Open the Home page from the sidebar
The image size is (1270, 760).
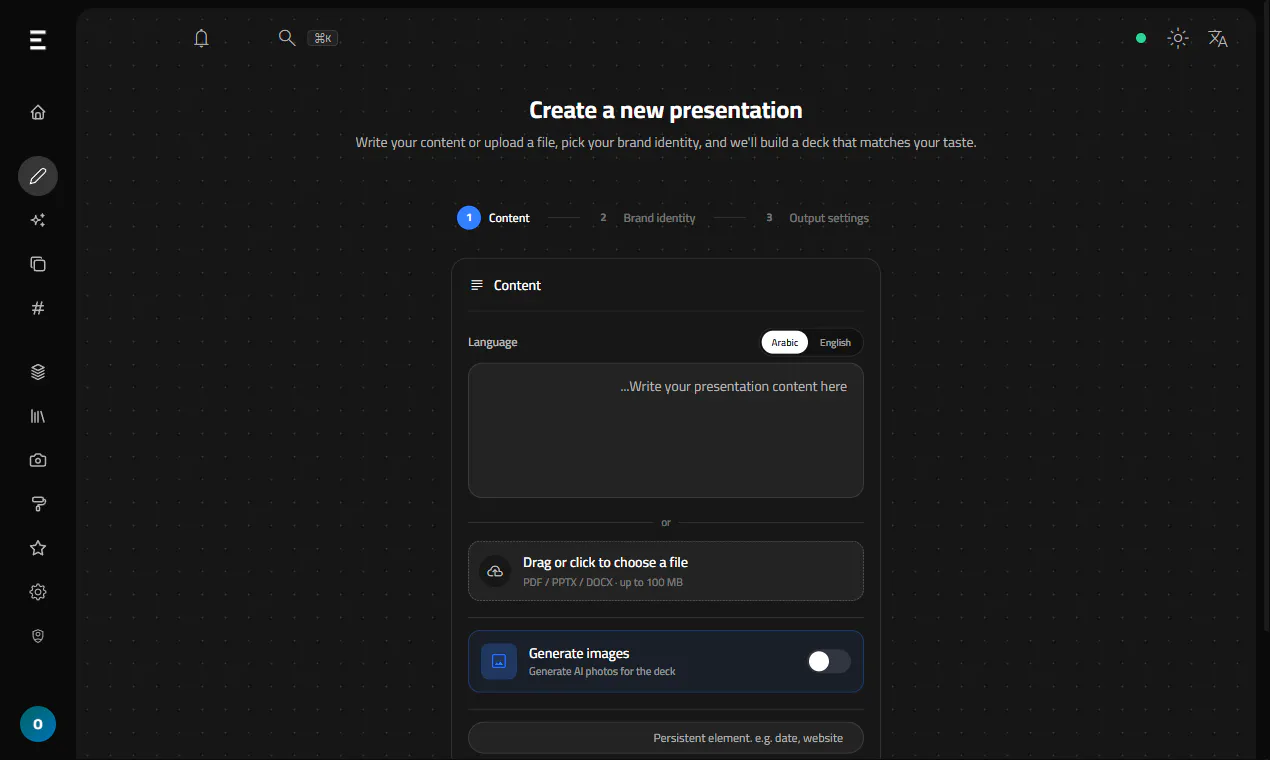38,112
